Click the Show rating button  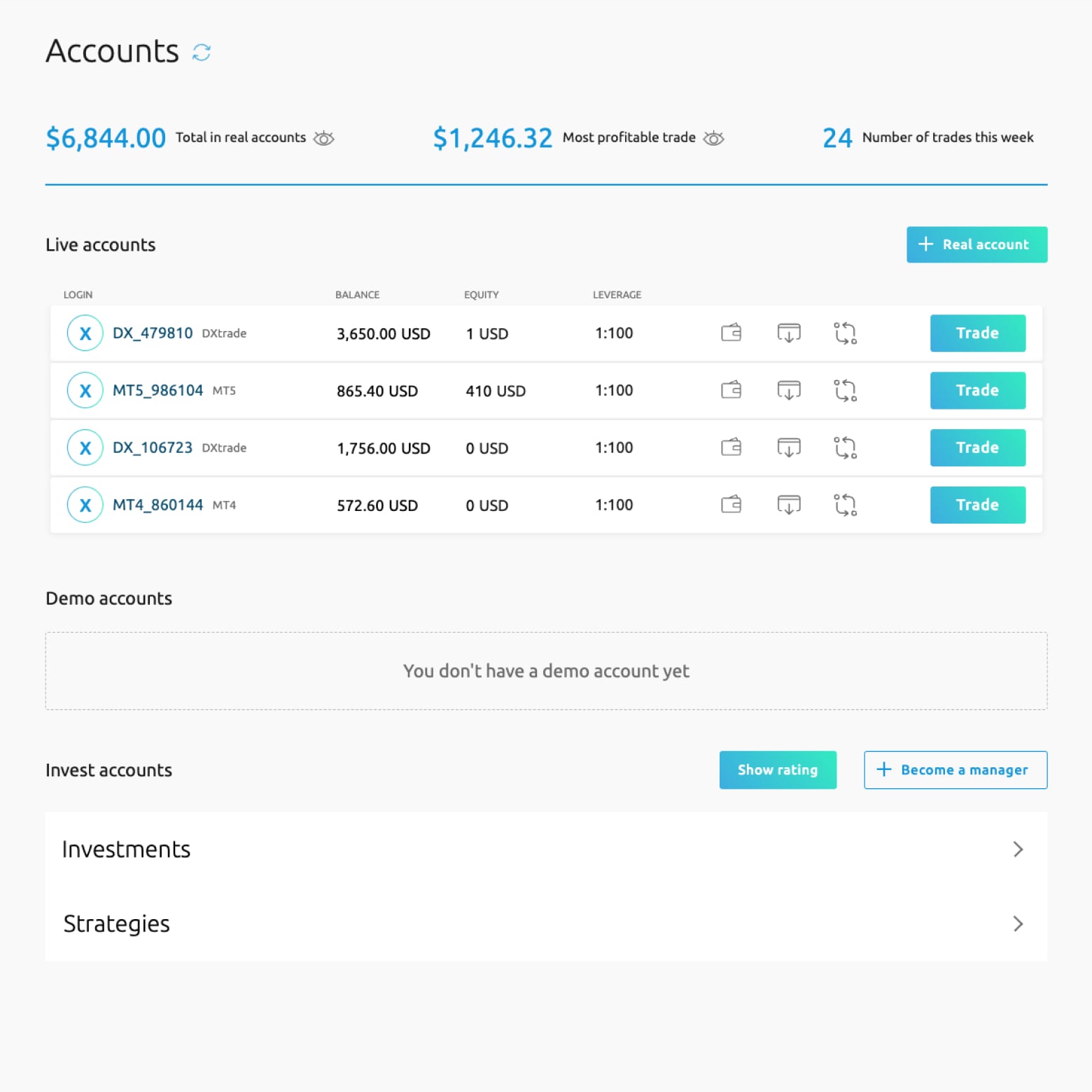click(778, 770)
